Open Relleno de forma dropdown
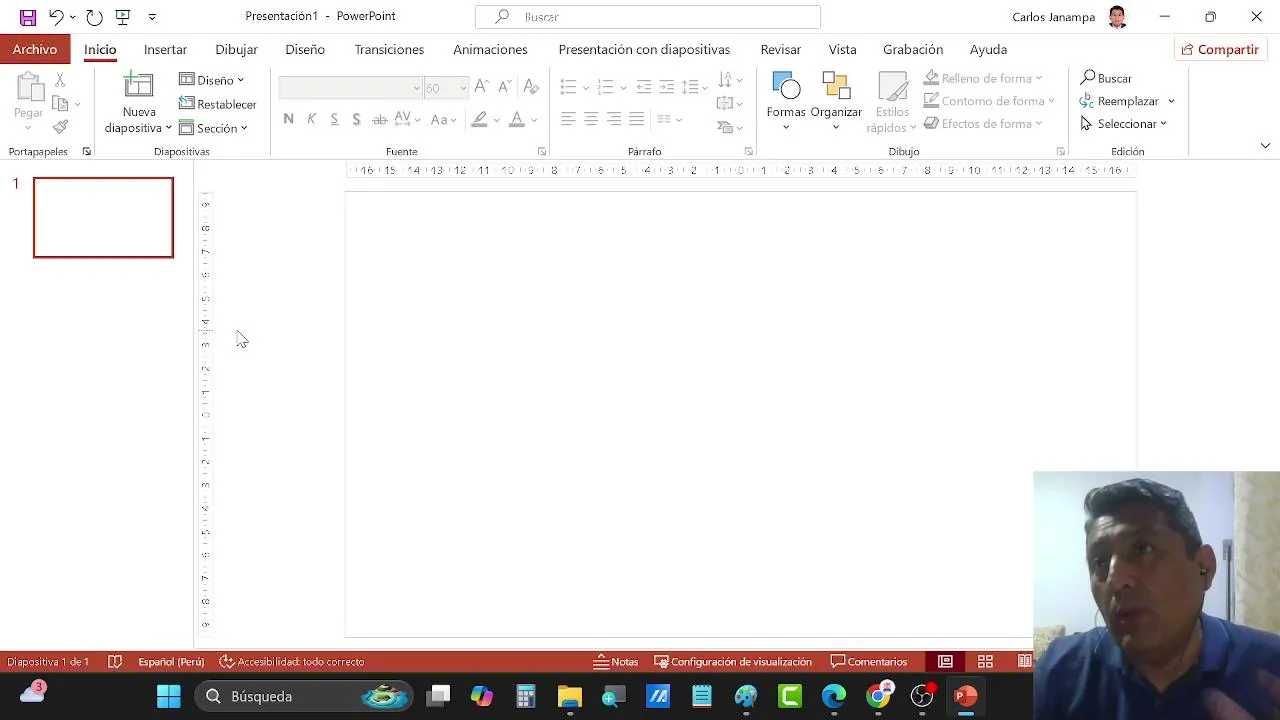The height and width of the screenshot is (720, 1280). pos(983,78)
